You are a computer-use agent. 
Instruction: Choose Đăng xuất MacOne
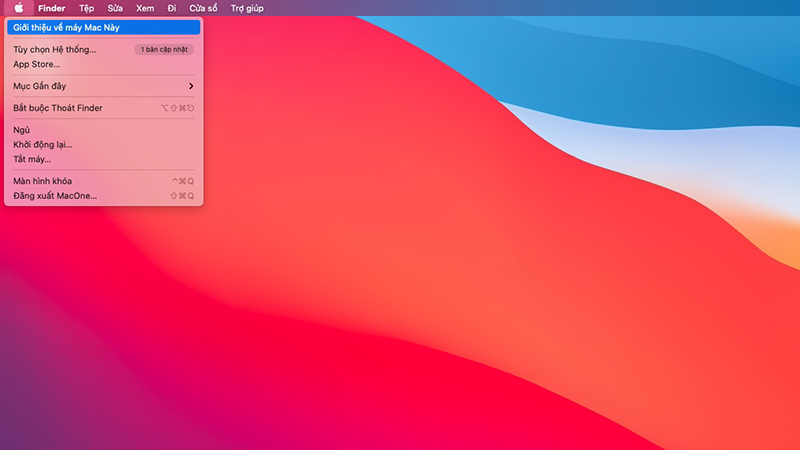[104, 196]
